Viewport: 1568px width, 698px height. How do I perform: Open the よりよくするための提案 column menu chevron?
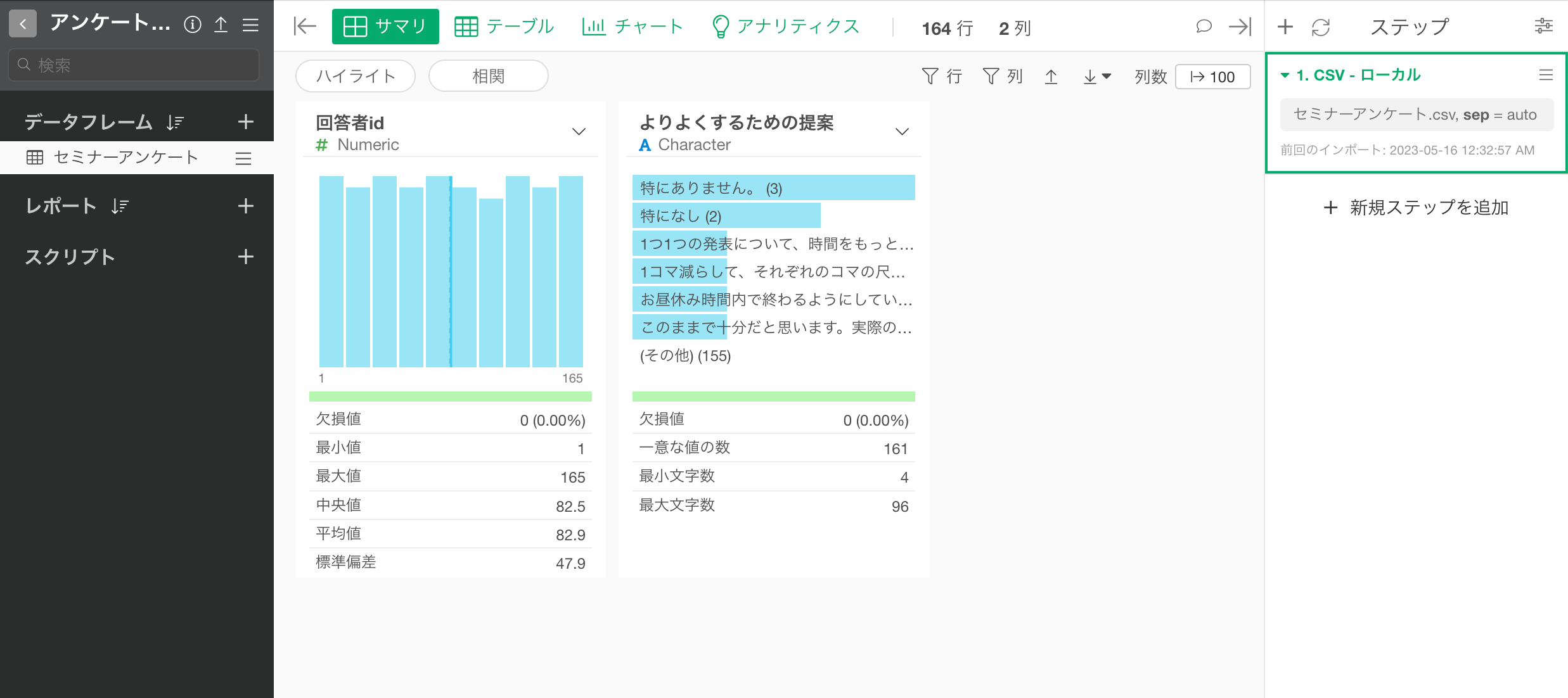[x=902, y=132]
